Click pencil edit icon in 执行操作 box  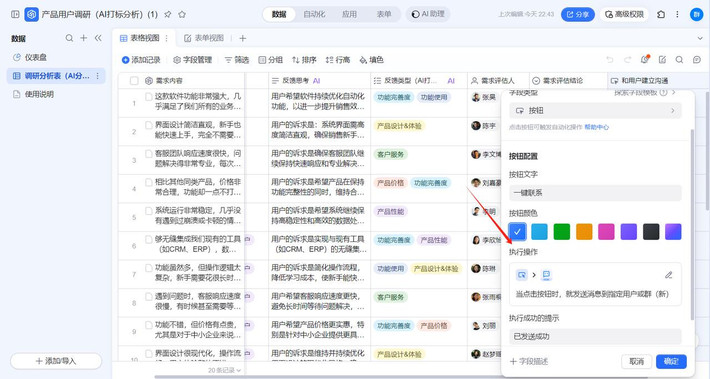668,275
